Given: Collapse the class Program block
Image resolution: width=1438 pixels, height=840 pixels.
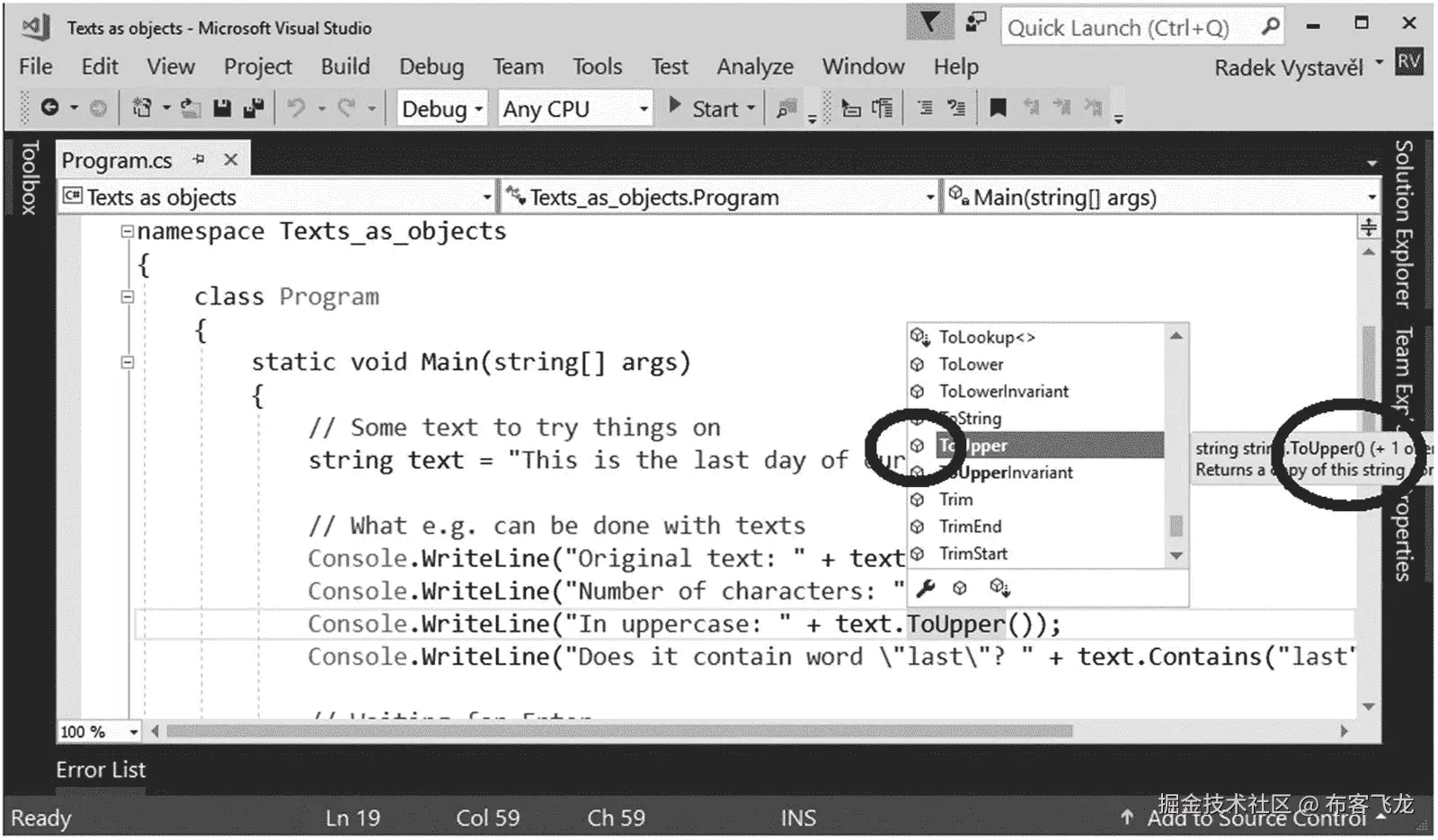Looking at the screenshot, I should coord(128,296).
